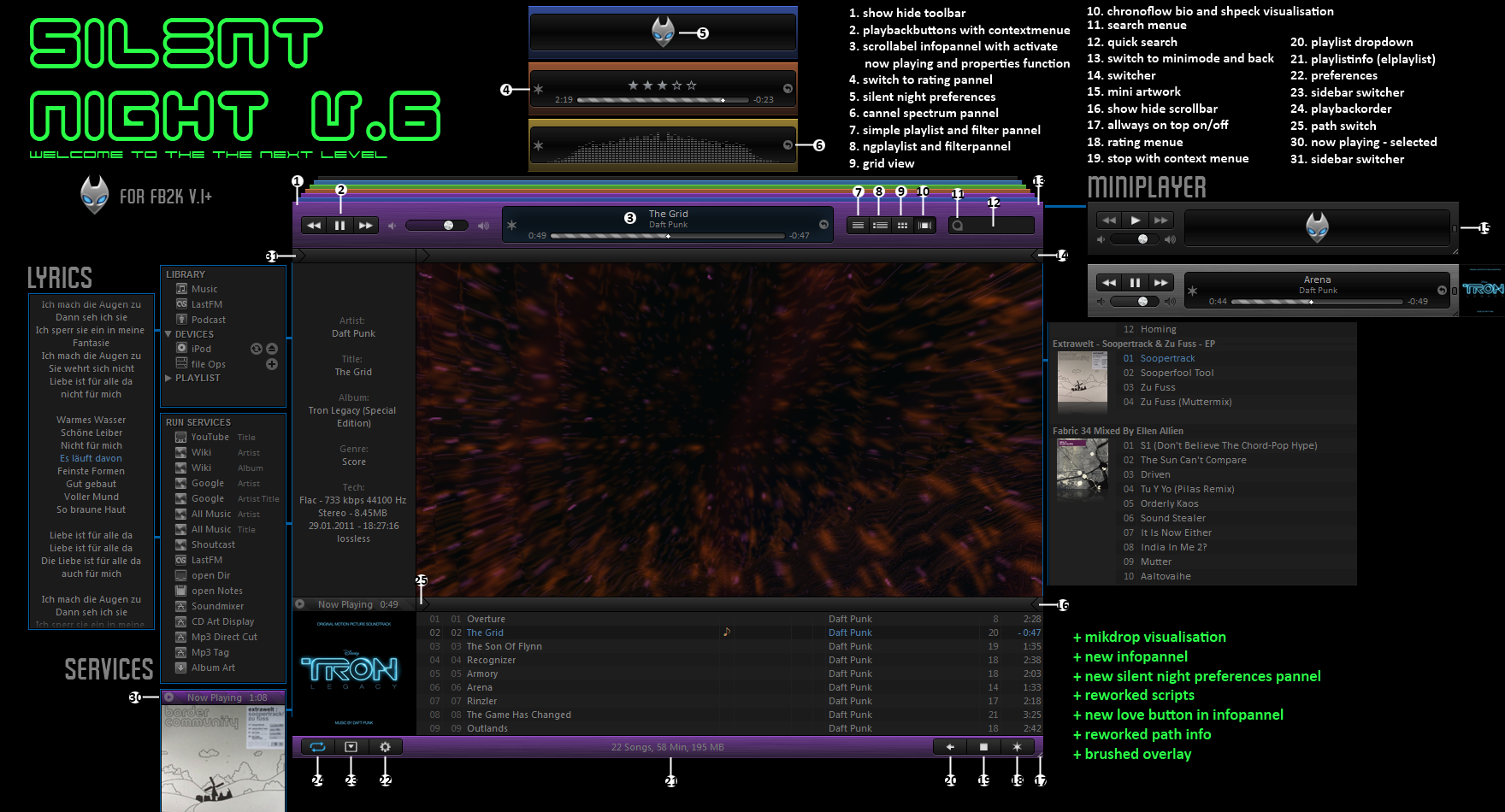This screenshot has width=1505, height=812.
Task: Launch CD Art Display from Run Services
Action: click(222, 621)
